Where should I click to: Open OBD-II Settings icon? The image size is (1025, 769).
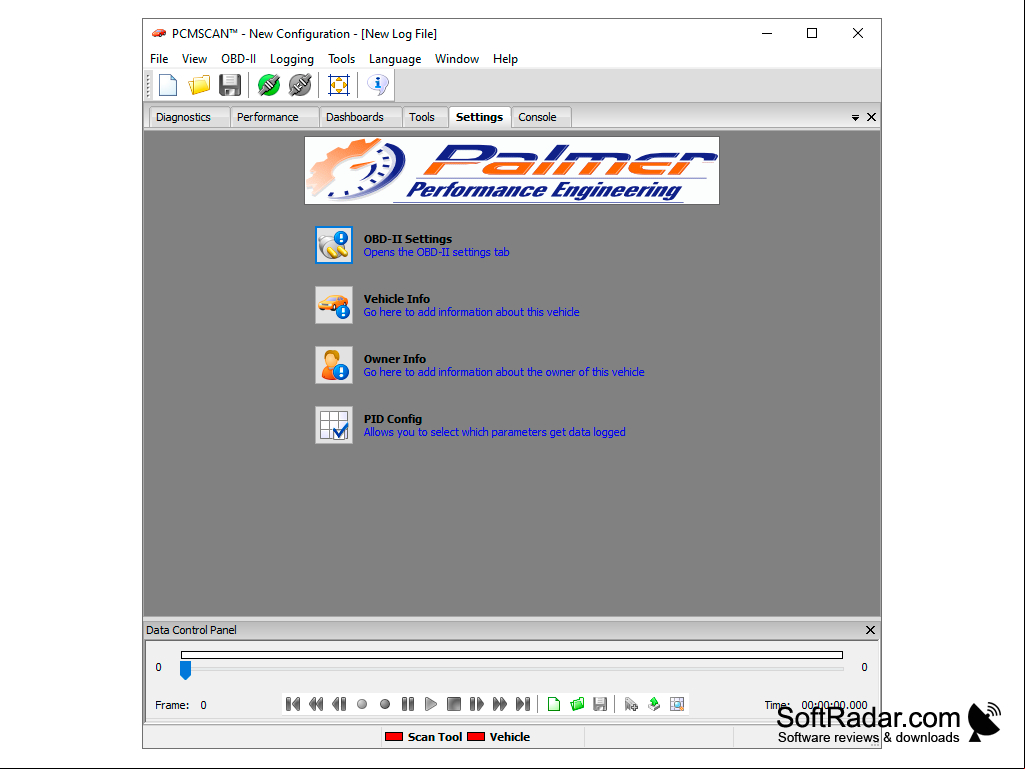tap(334, 245)
